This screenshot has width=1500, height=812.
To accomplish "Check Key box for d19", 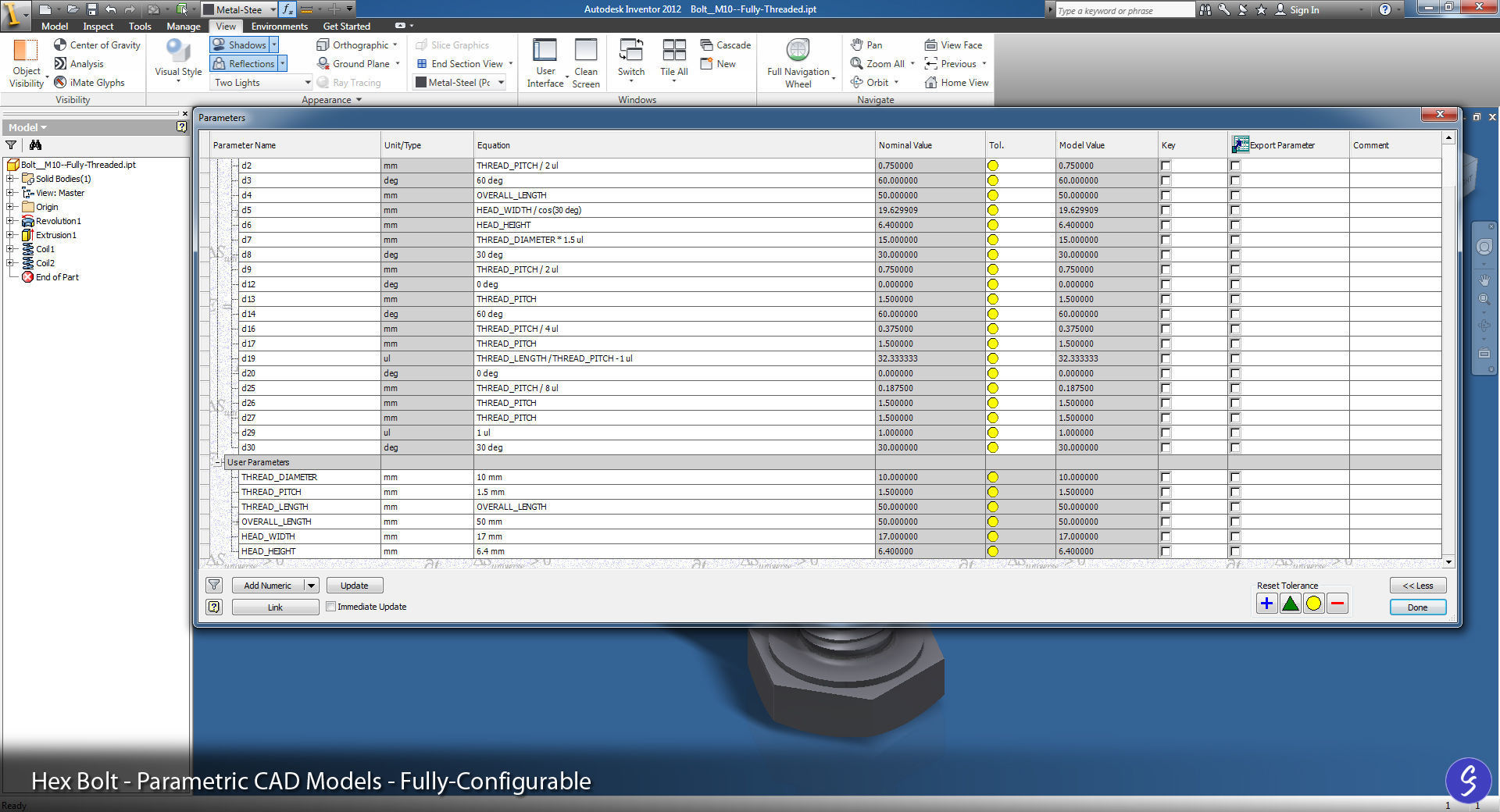I will click(x=1166, y=358).
